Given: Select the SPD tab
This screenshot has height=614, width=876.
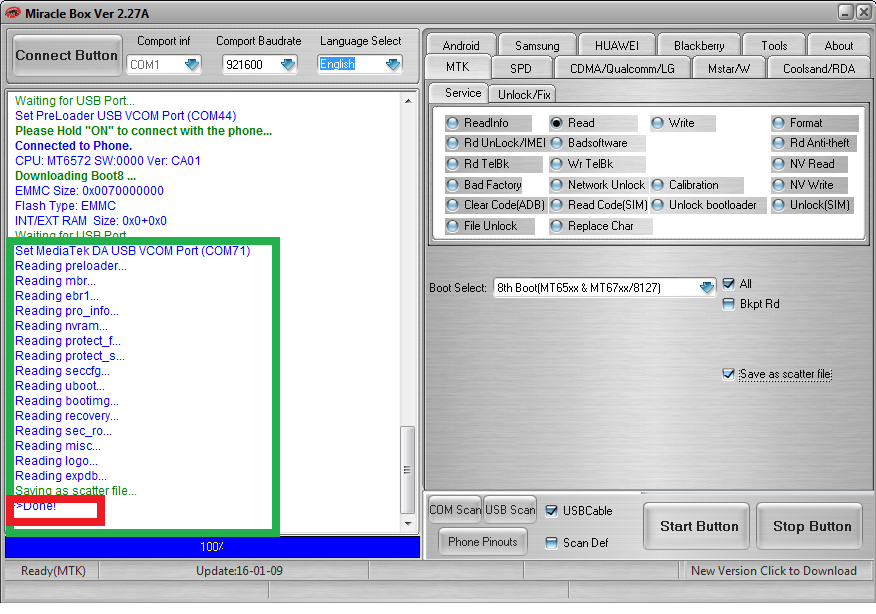Looking at the screenshot, I should pyautogui.click(x=521, y=68).
